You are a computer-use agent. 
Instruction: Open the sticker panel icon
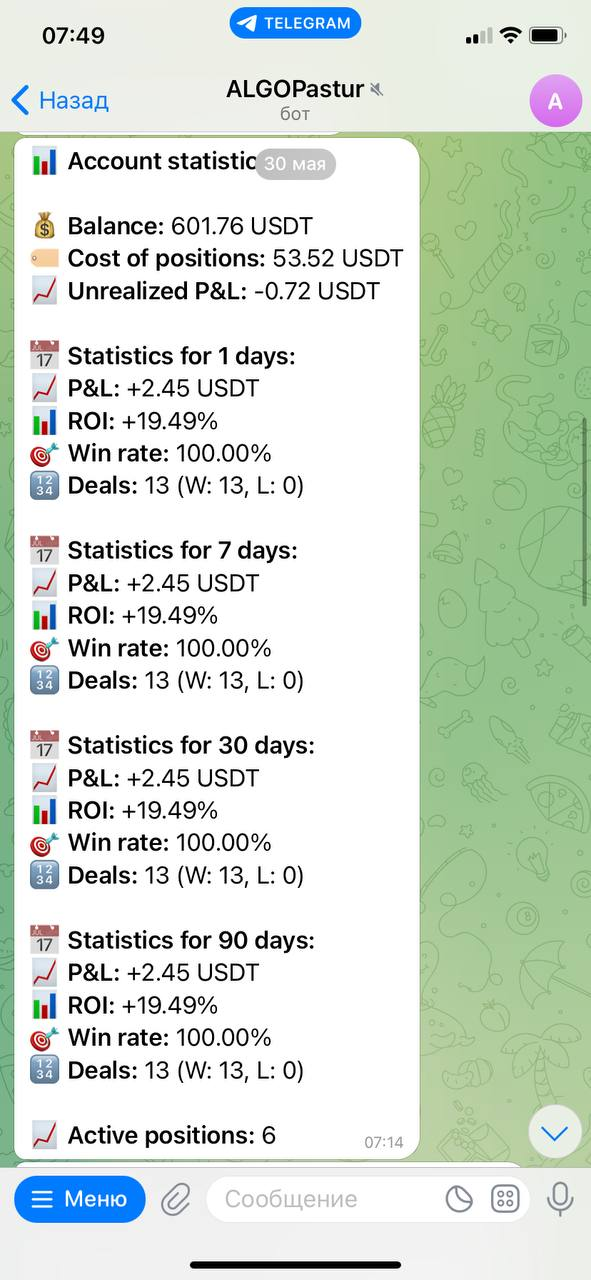tap(459, 1198)
